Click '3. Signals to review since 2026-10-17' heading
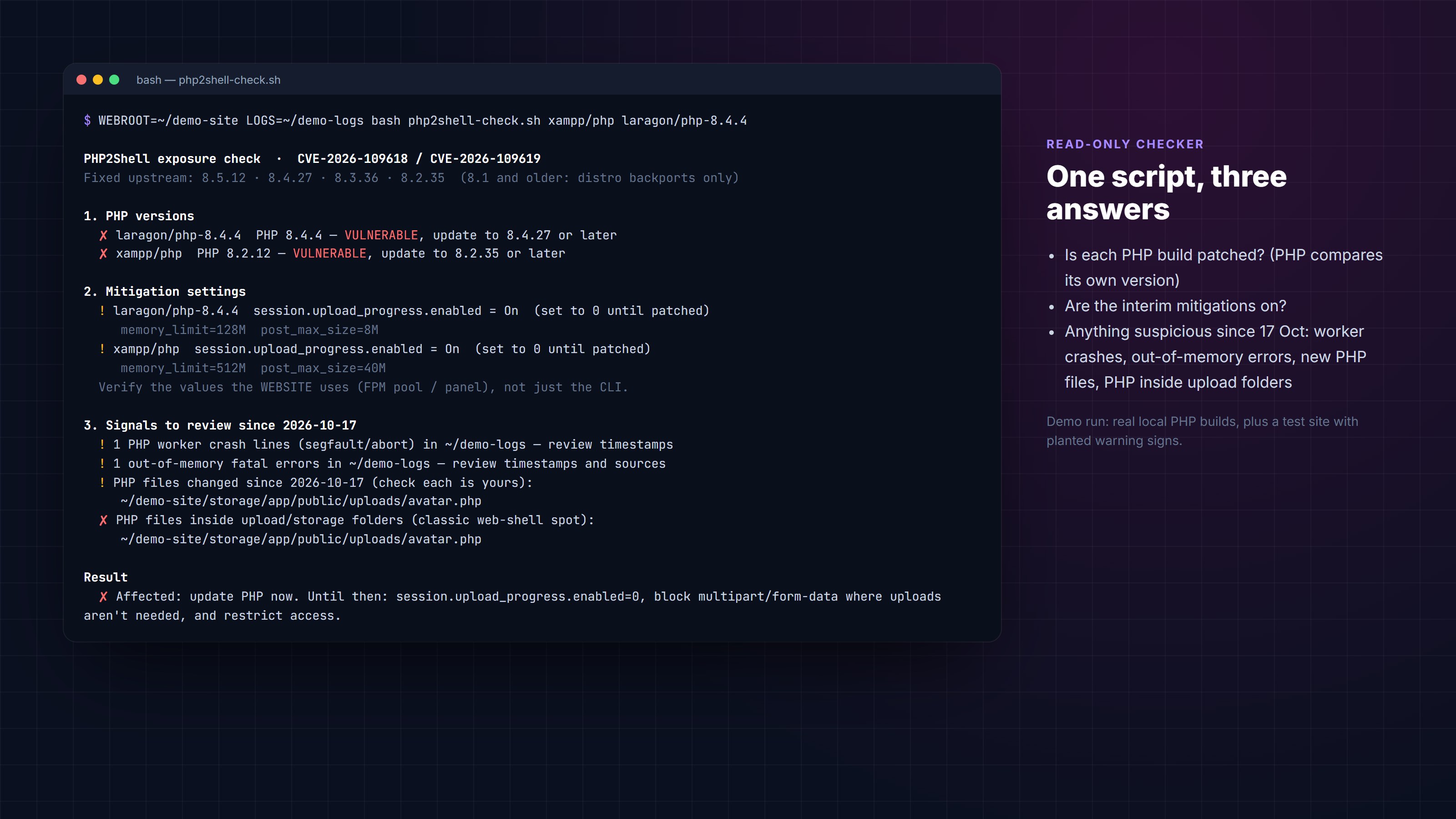The width and height of the screenshot is (1456, 819). point(220,425)
